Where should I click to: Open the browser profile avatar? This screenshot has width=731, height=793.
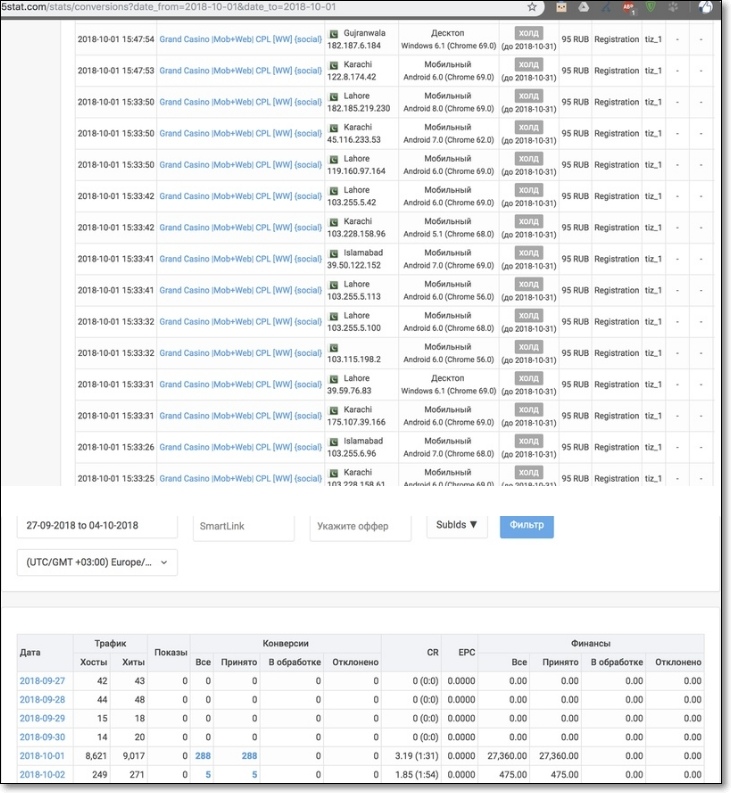(x=705, y=7)
